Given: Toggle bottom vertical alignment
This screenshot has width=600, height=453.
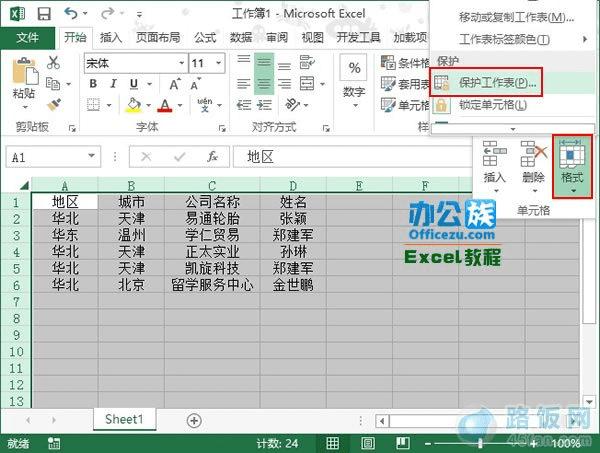Looking at the screenshot, I should click(x=284, y=67).
